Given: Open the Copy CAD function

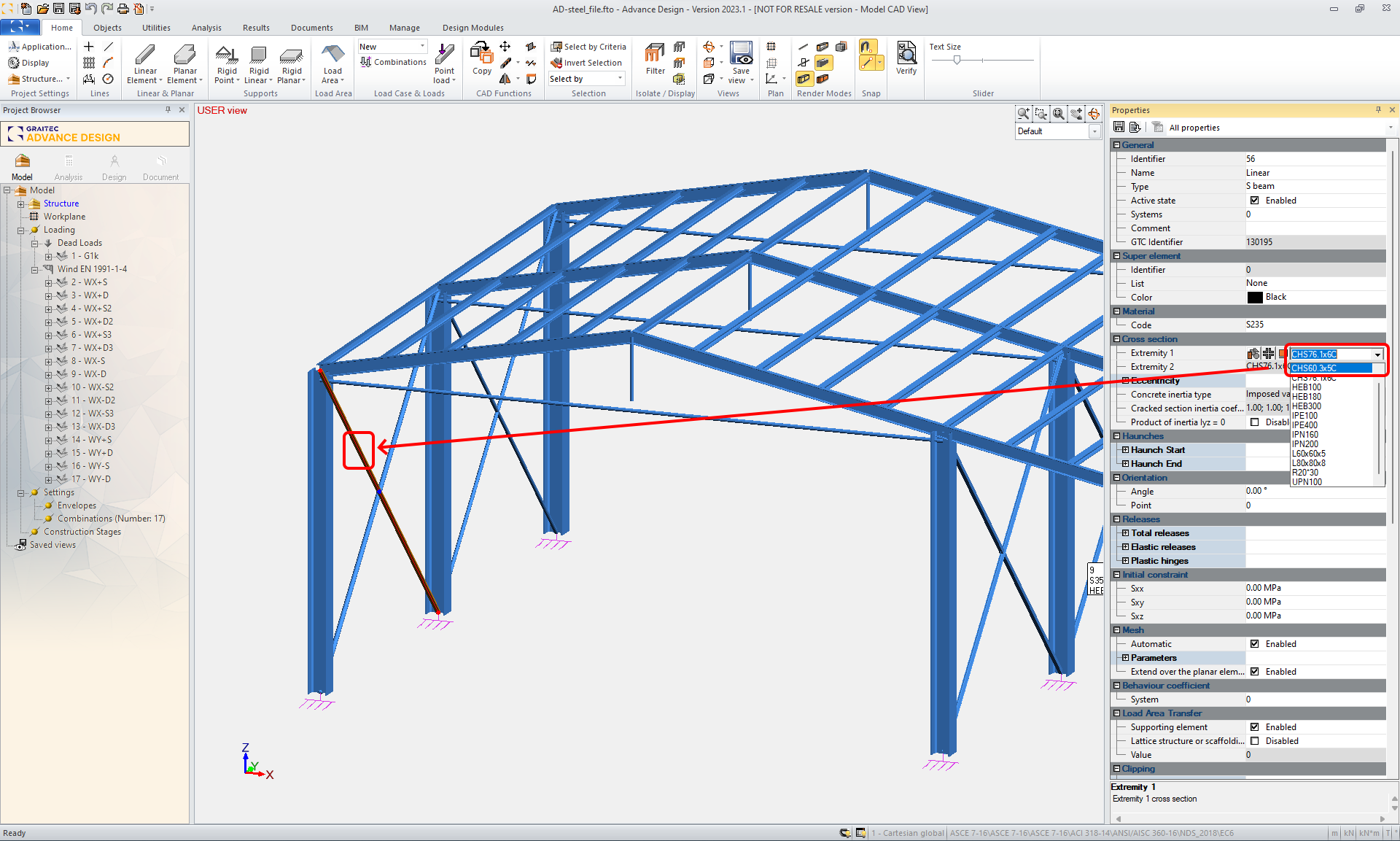Looking at the screenshot, I should pyautogui.click(x=481, y=55).
